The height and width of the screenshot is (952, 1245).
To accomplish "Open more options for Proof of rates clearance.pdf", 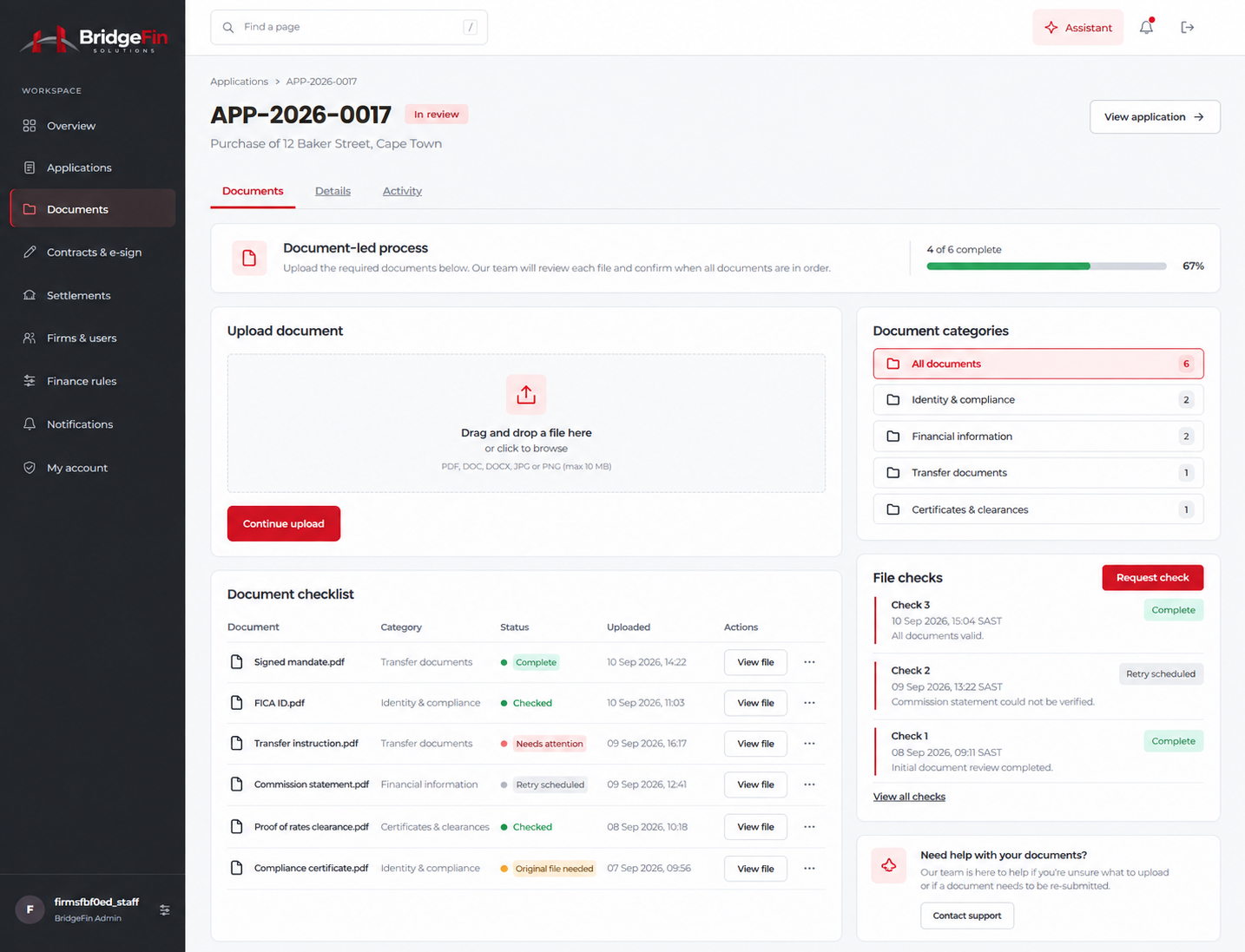I will pos(809,827).
